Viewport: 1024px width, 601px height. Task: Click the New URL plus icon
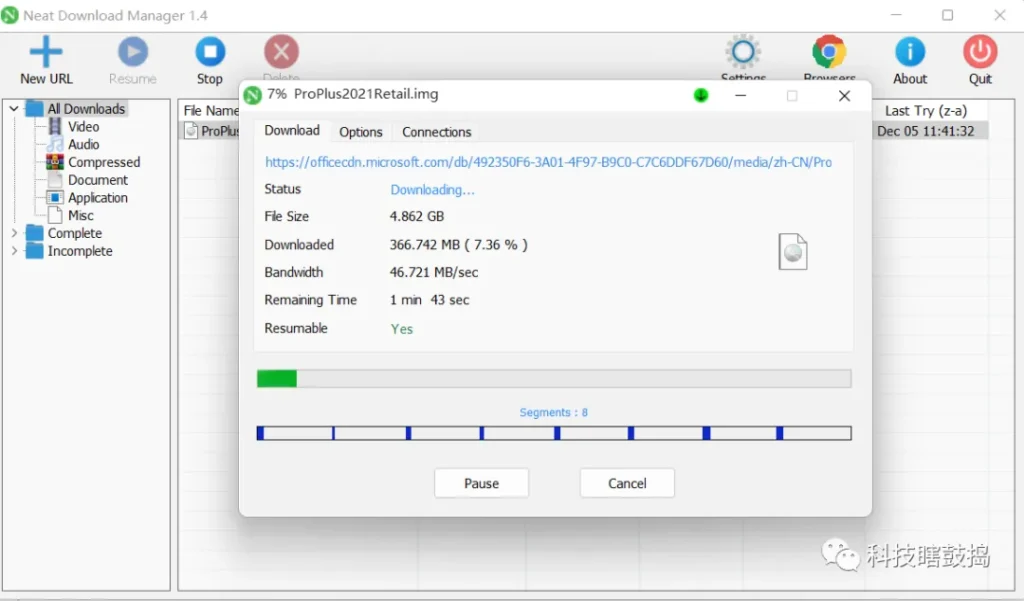point(46,52)
